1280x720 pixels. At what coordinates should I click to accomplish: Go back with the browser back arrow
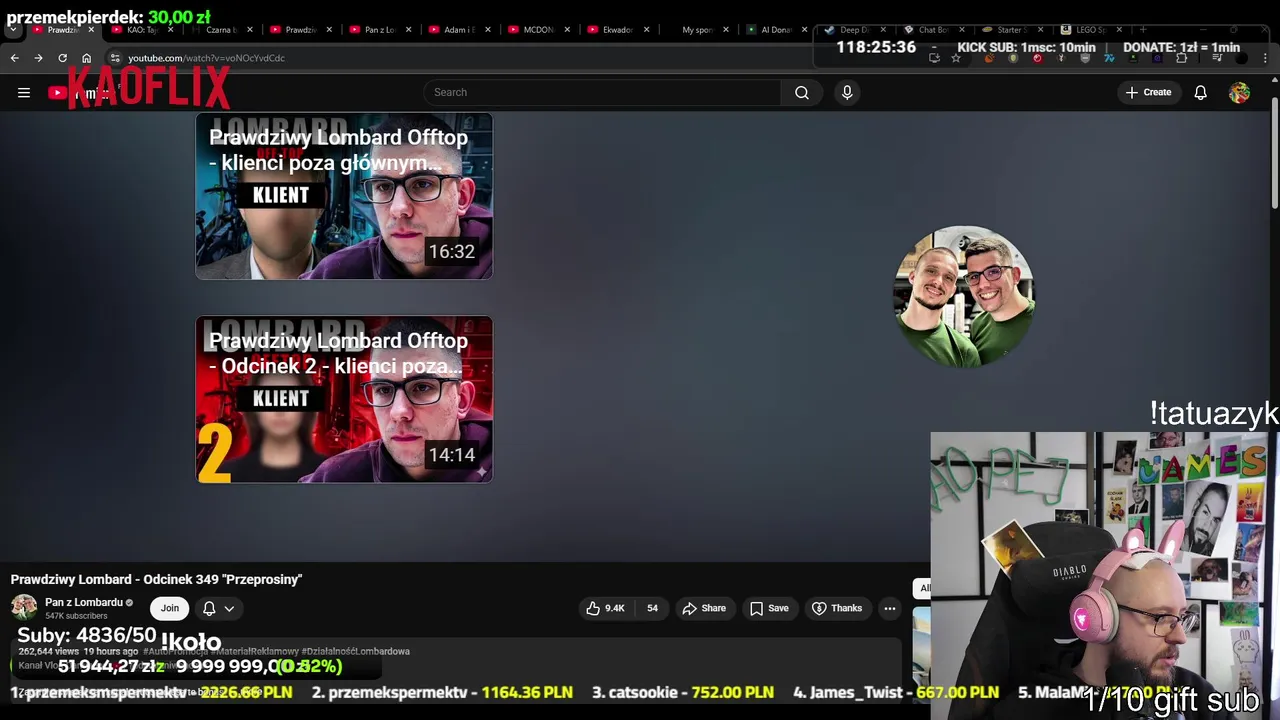14,58
